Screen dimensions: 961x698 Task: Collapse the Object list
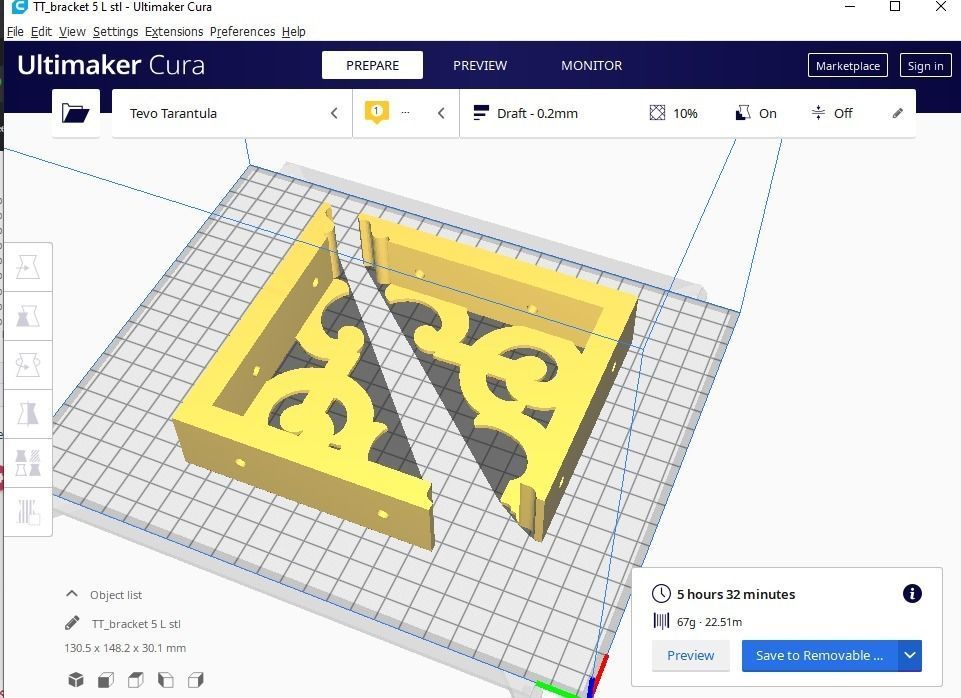pyautogui.click(x=72, y=594)
